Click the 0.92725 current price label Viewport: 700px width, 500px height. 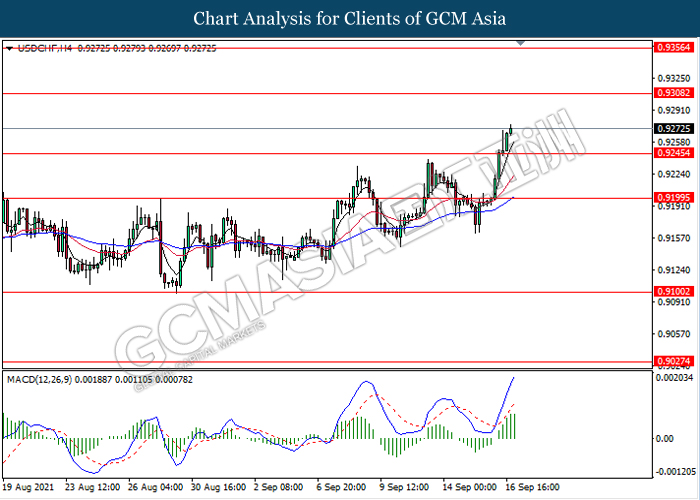pos(673,129)
